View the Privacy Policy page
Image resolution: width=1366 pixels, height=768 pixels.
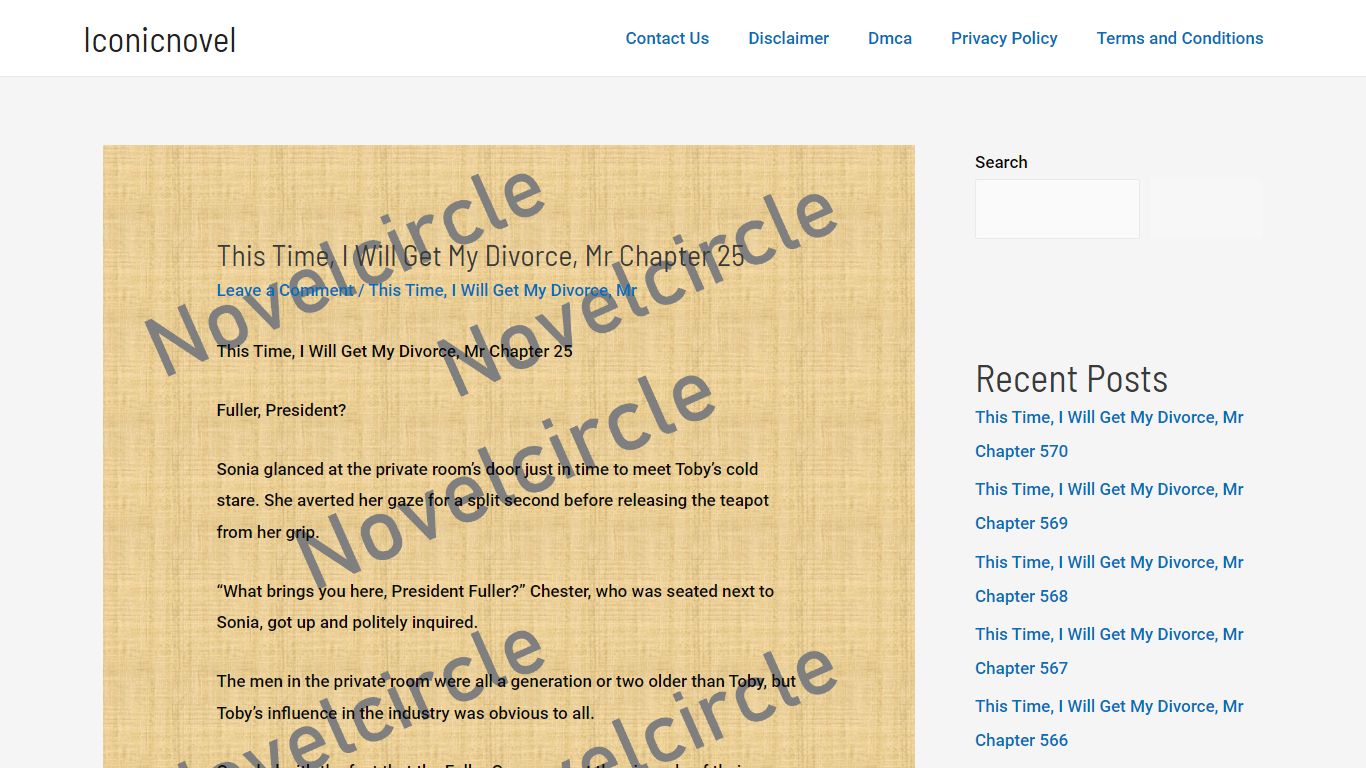pos(1004,38)
